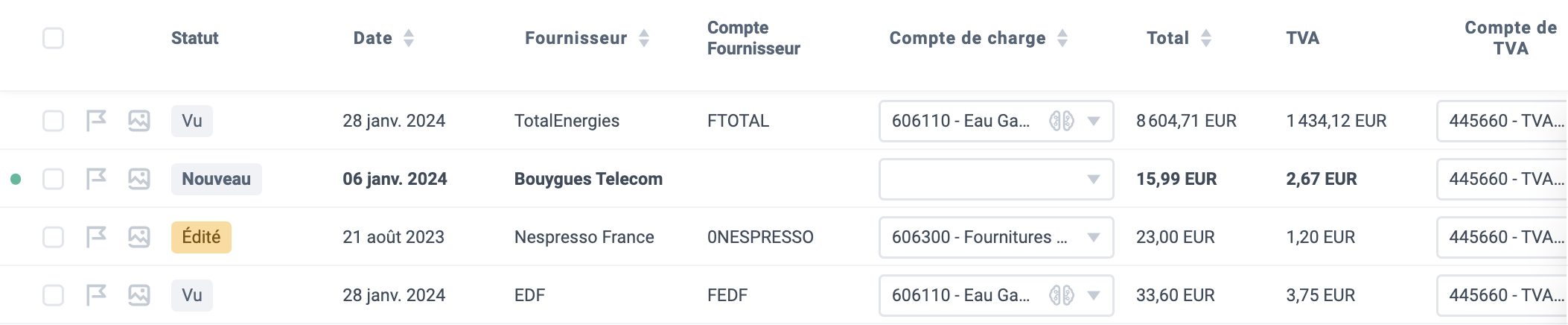Open image preview for TotalEnergies invoice
The image size is (1568, 325).
[139, 121]
